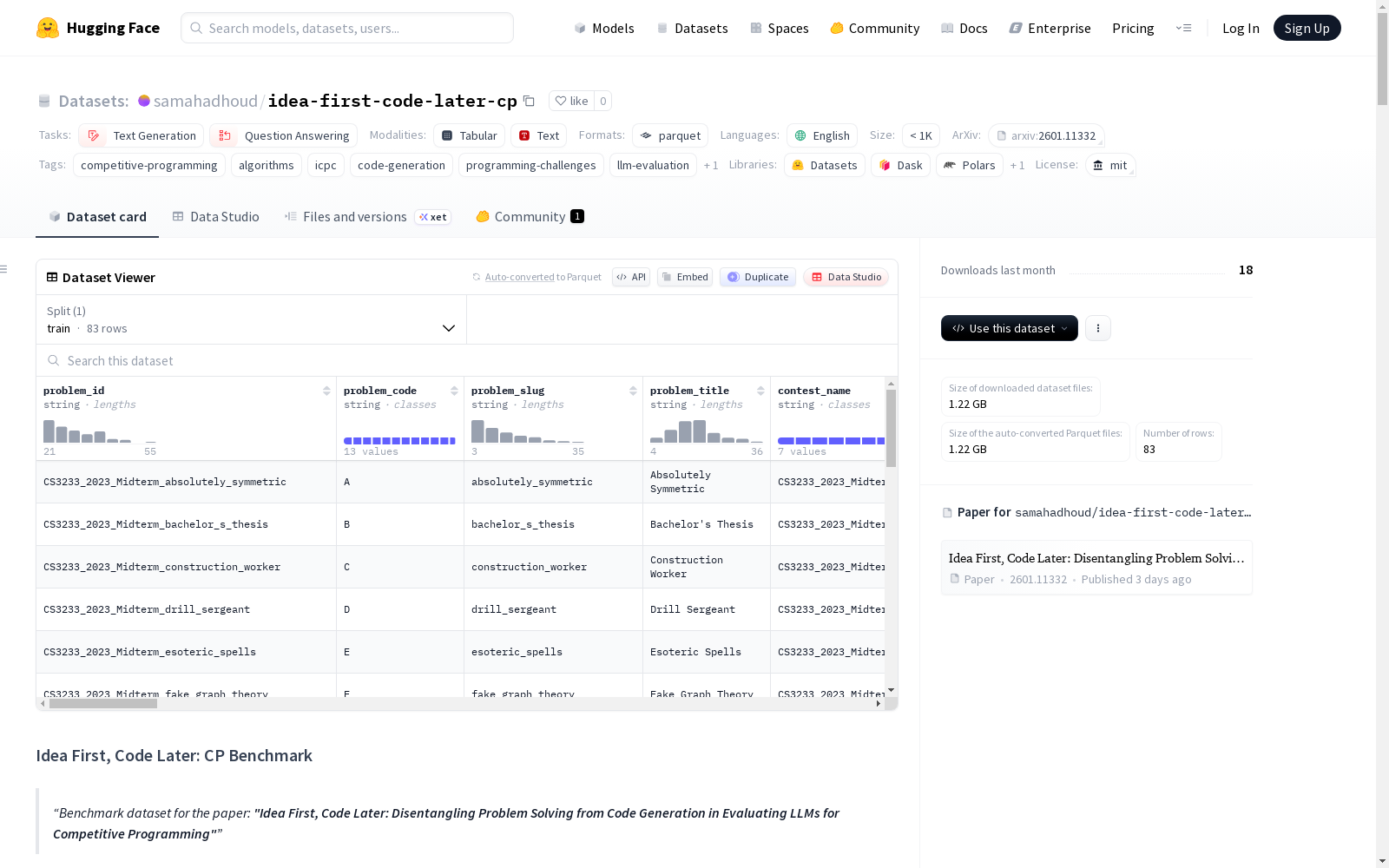Viewport: 1389px width, 868px height.
Task: Open Data Studio from the viewer header
Action: click(x=846, y=277)
